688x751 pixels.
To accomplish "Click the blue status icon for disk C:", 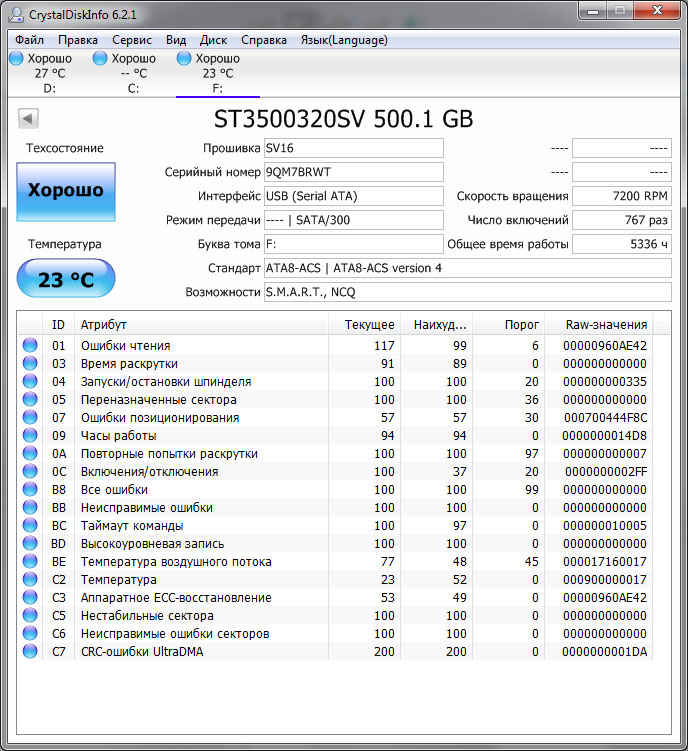I will (100, 58).
